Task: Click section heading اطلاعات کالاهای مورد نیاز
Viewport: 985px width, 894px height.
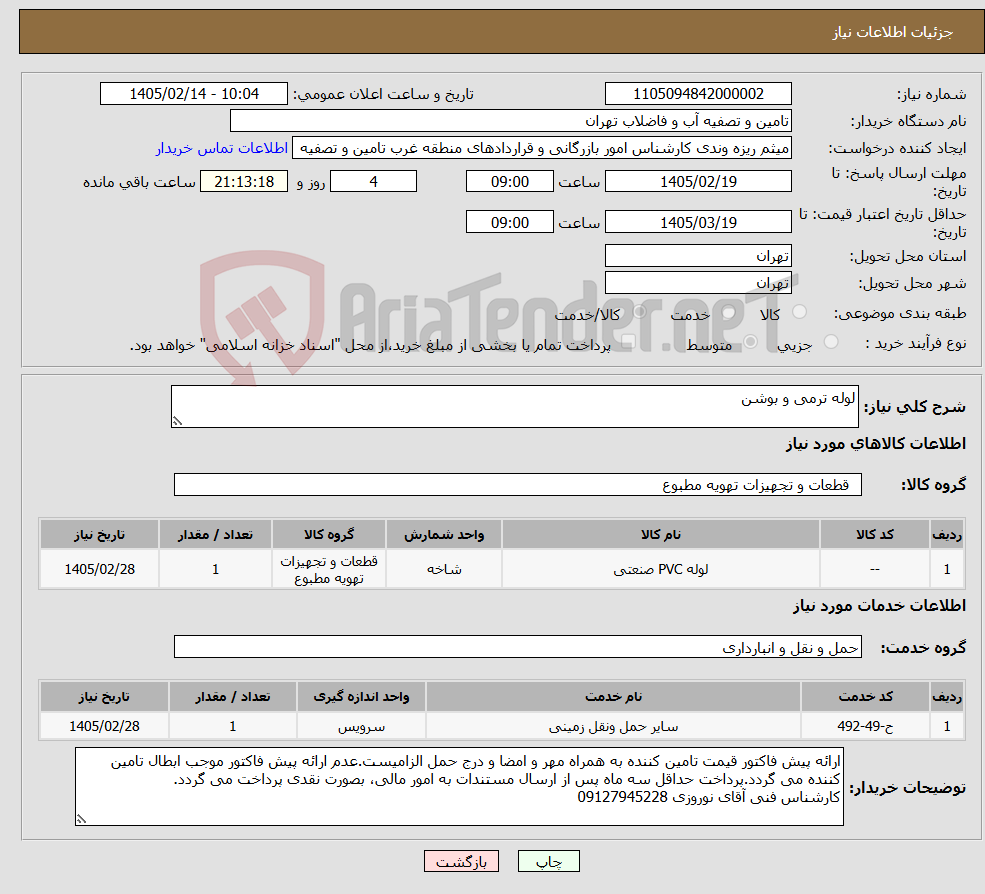Action: click(x=876, y=444)
